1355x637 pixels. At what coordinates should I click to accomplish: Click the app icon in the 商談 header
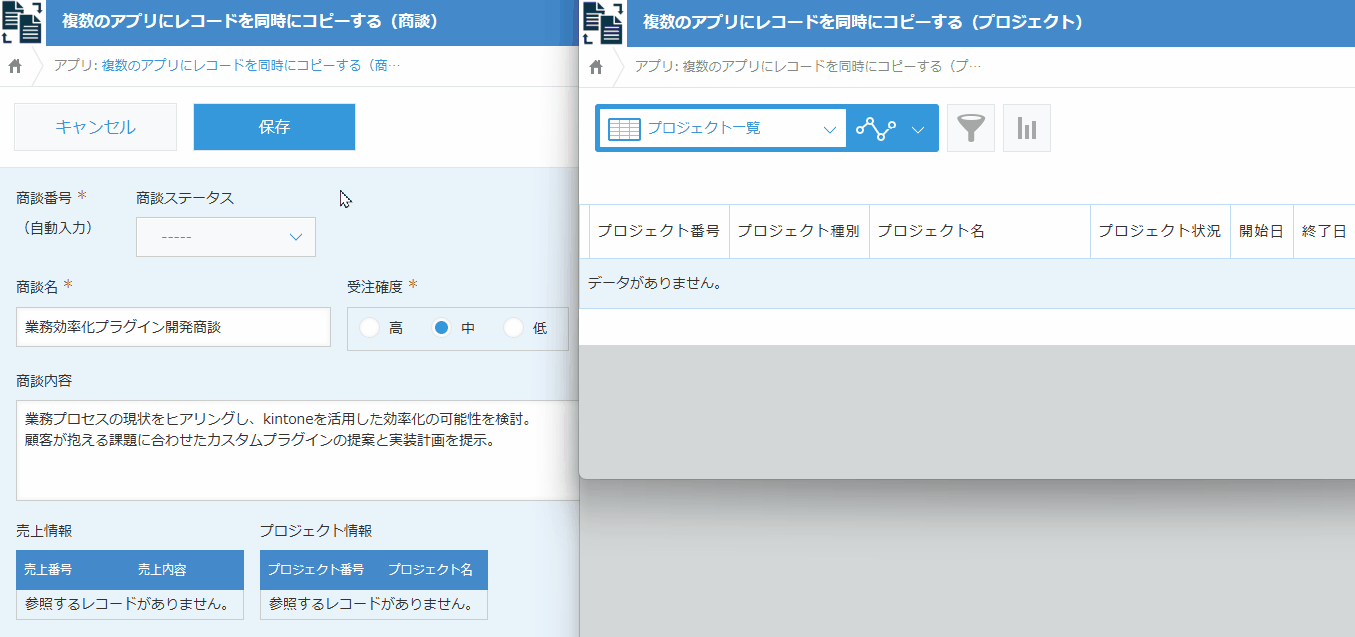(23, 22)
